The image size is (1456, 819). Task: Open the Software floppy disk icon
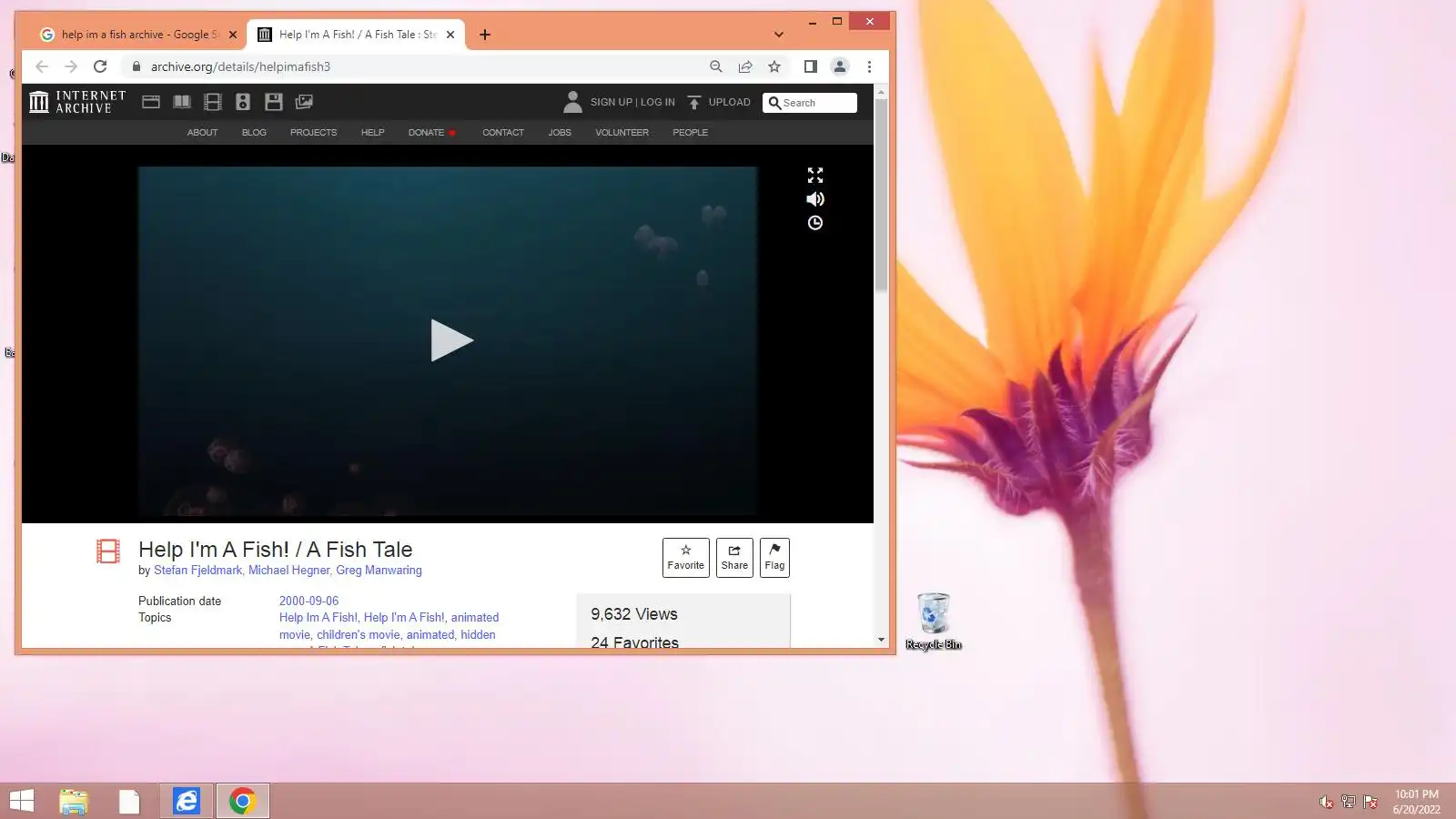coord(274,102)
